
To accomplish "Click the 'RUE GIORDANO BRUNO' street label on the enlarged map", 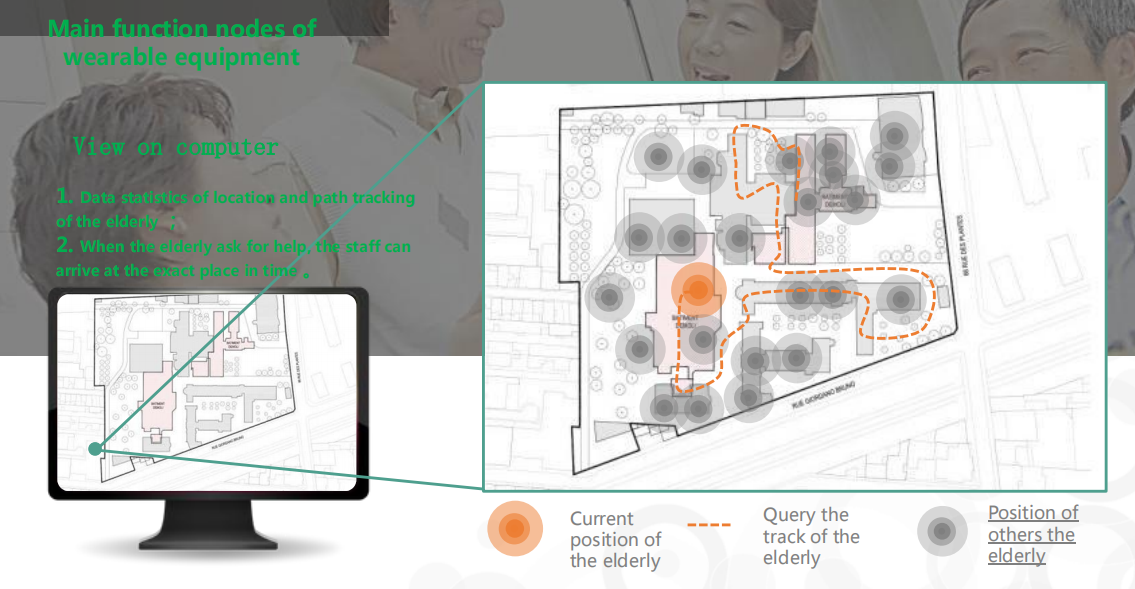I will 823,395.
